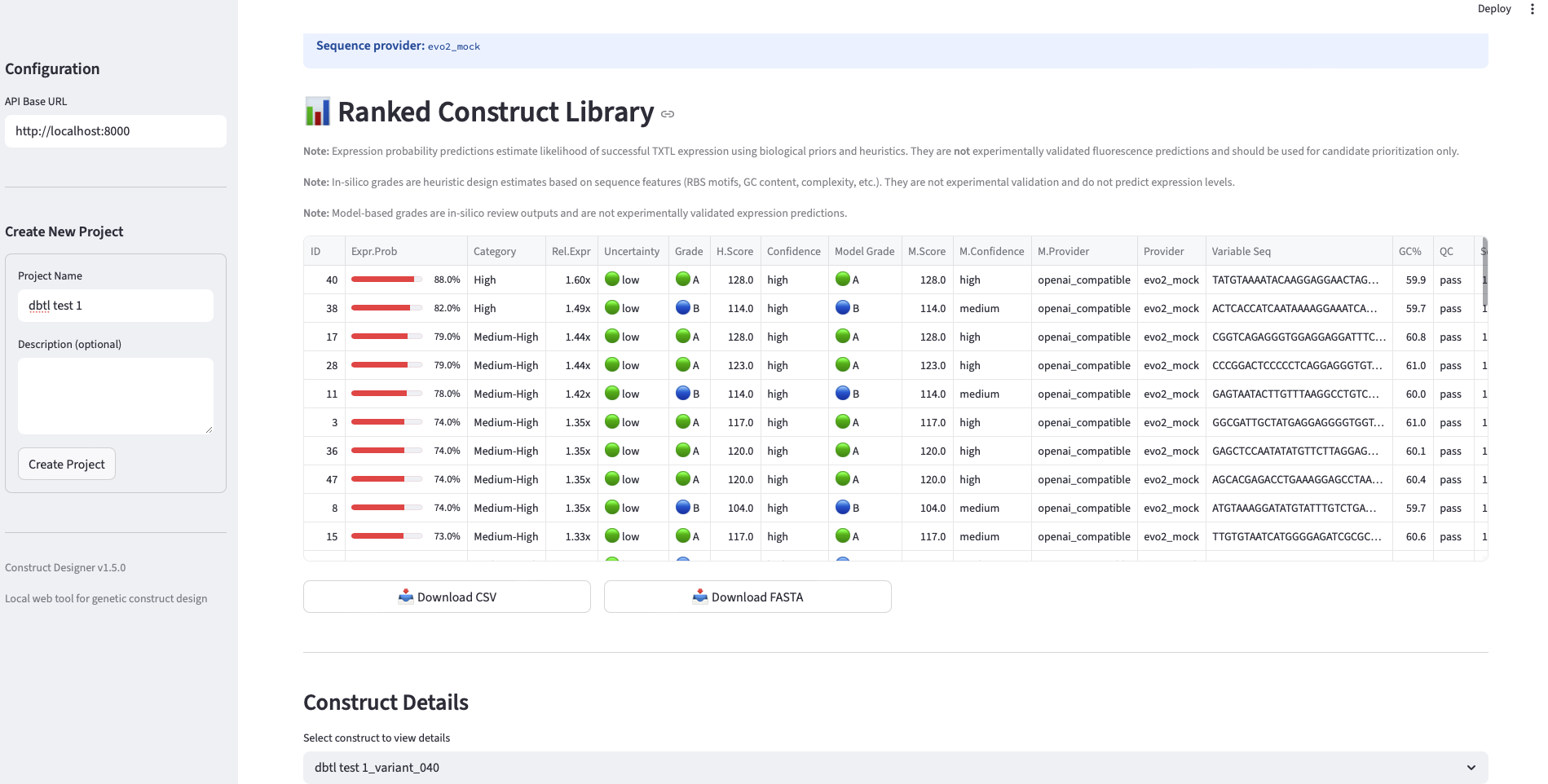Click the Variable Seq column header

tap(1299, 251)
